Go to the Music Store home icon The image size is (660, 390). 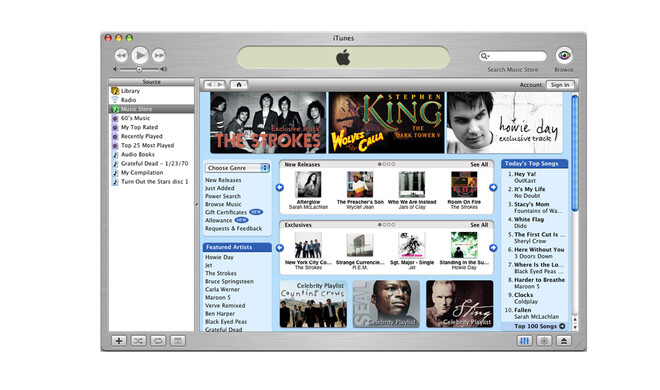tap(239, 85)
